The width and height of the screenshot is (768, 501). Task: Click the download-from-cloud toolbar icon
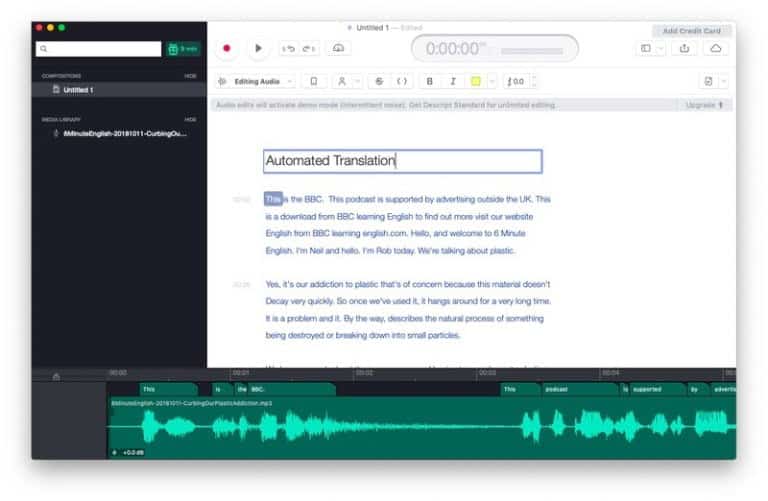338,48
